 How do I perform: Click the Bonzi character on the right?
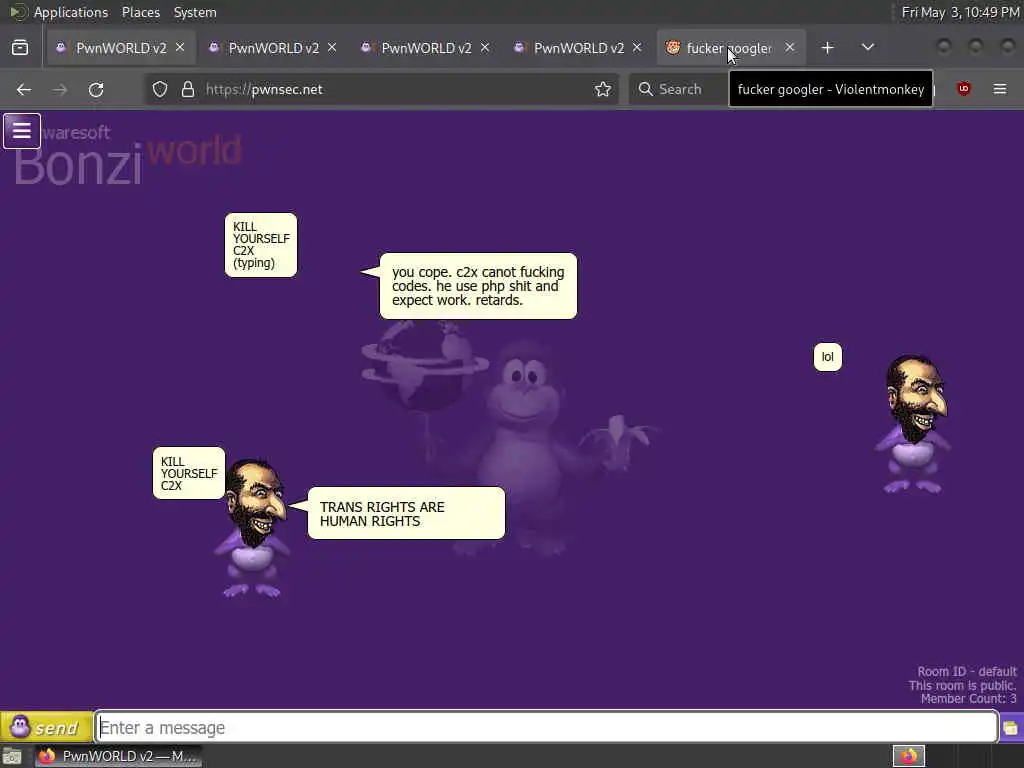click(914, 424)
